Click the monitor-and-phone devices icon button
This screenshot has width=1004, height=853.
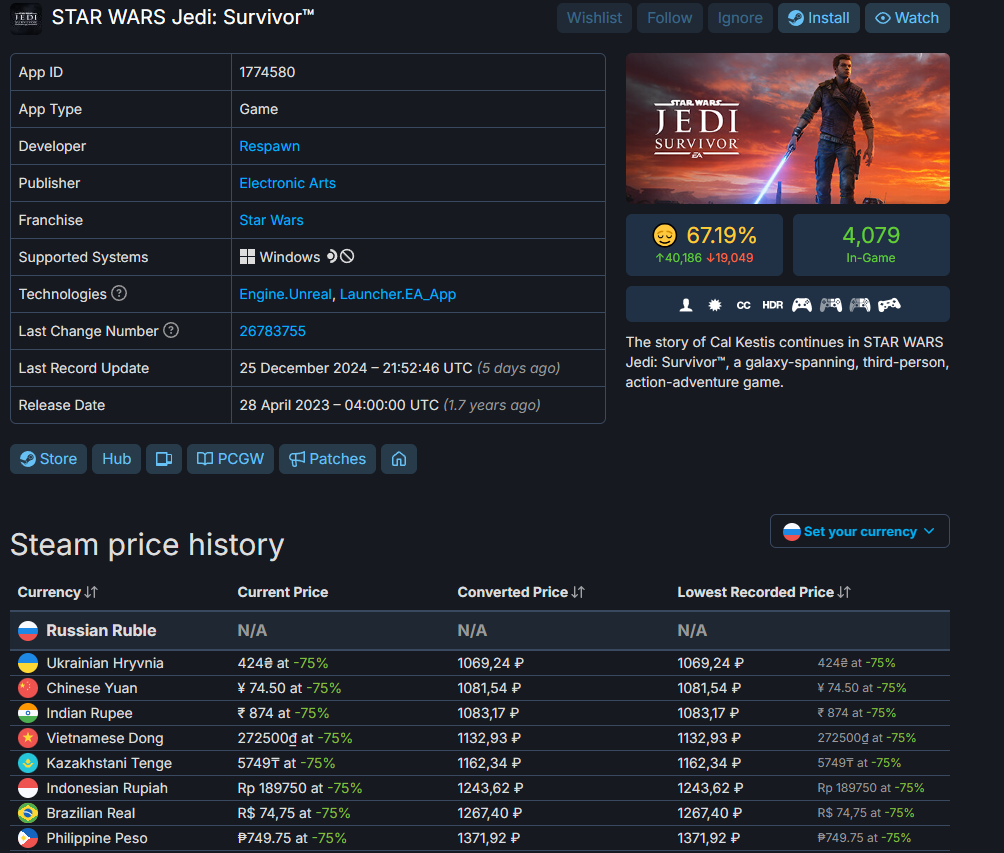(x=164, y=459)
